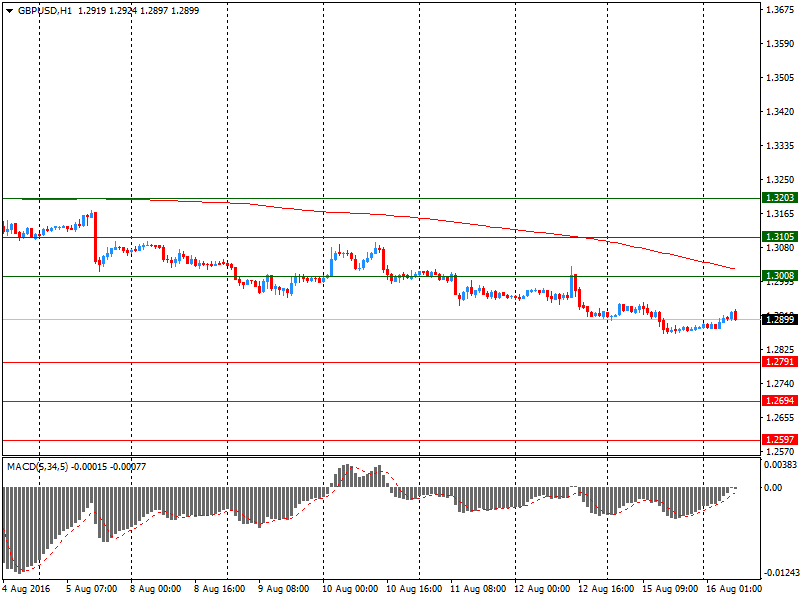Click the 0.00383 MACD scale value
800x600 pixels.
pyautogui.click(x=780, y=465)
